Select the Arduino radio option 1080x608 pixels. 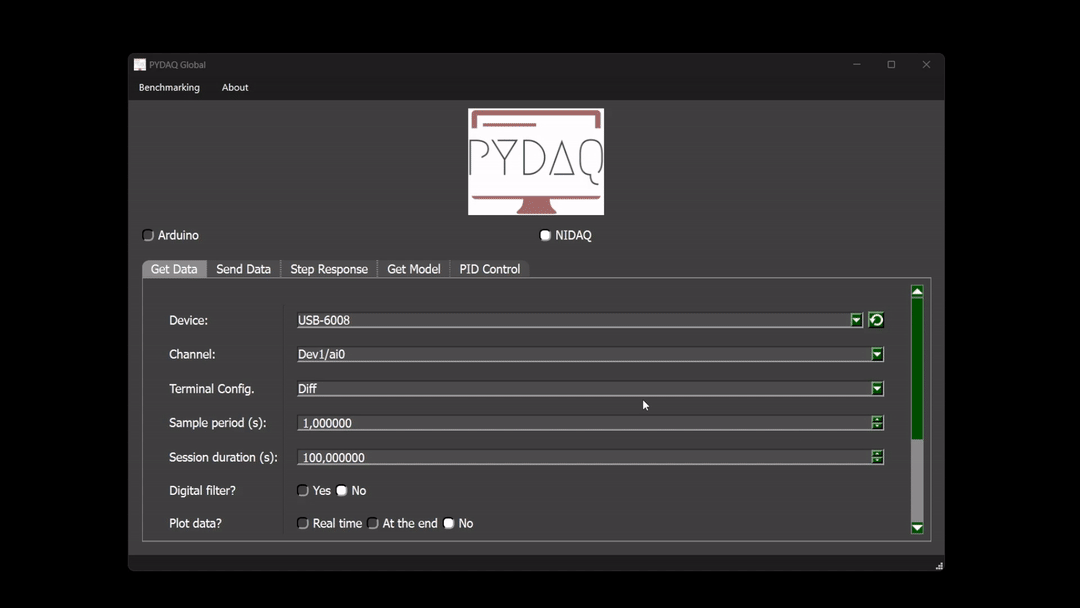[148, 235]
